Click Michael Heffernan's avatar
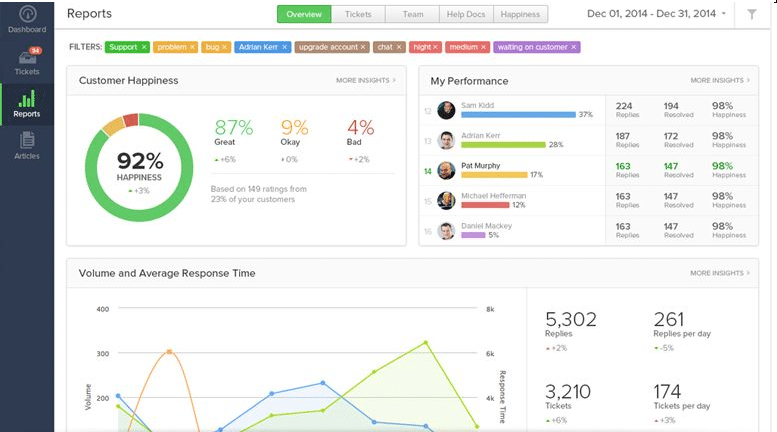Image resolution: width=777 pixels, height=432 pixels. (x=446, y=201)
